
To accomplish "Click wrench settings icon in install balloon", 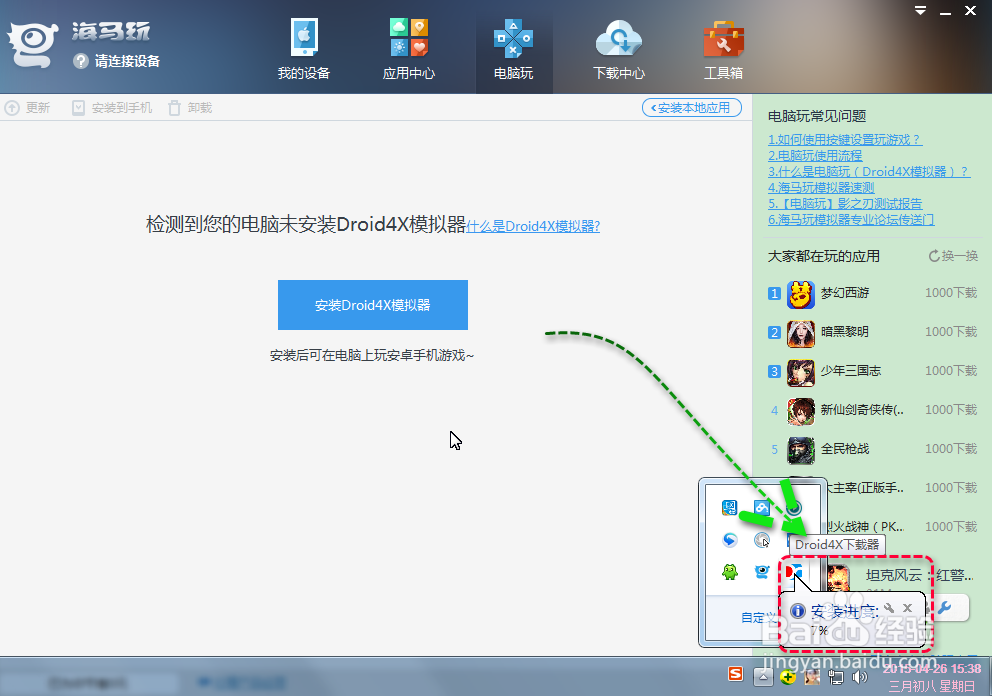I will (x=889, y=608).
